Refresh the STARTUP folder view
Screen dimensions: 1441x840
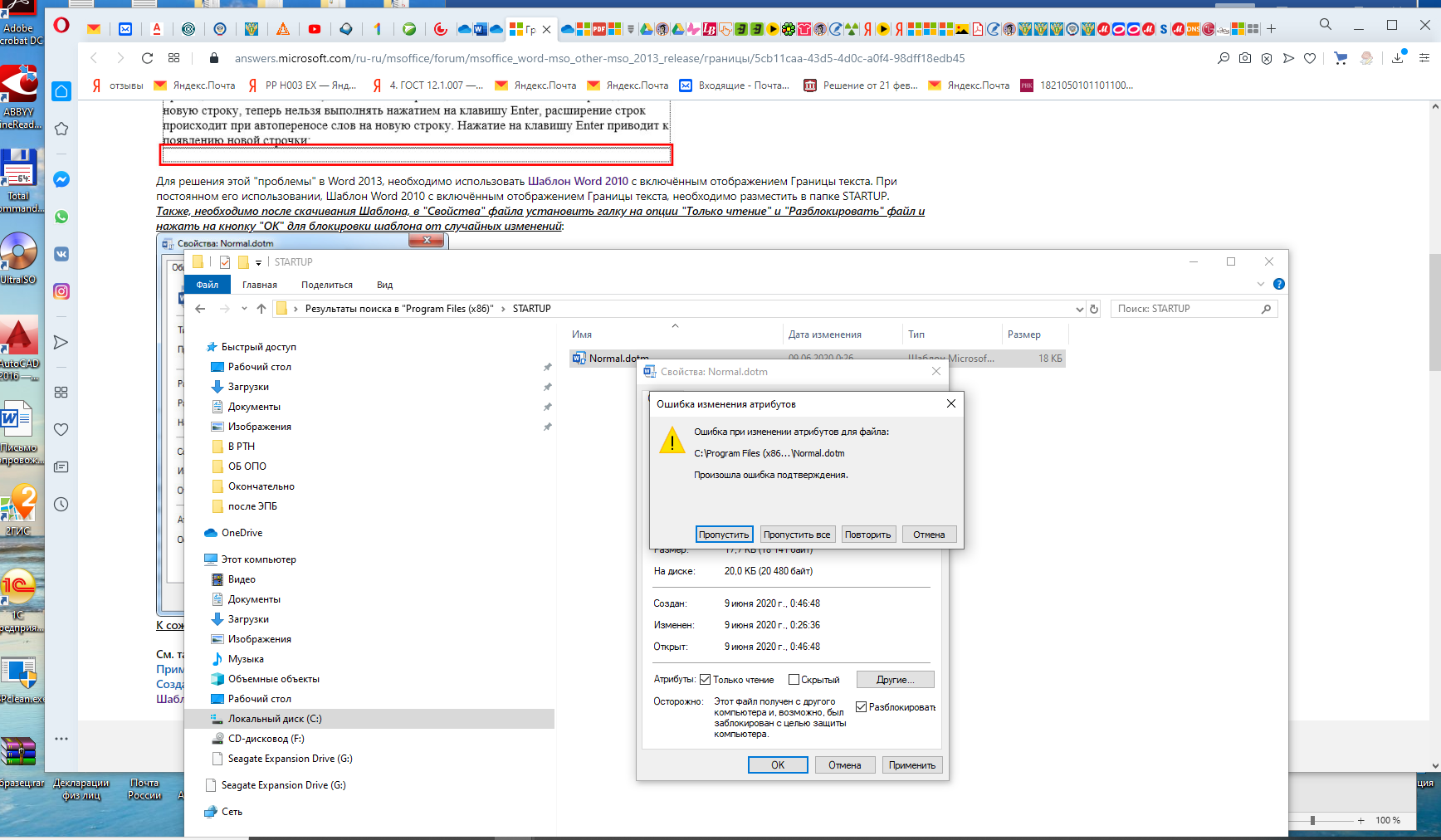tap(1094, 309)
